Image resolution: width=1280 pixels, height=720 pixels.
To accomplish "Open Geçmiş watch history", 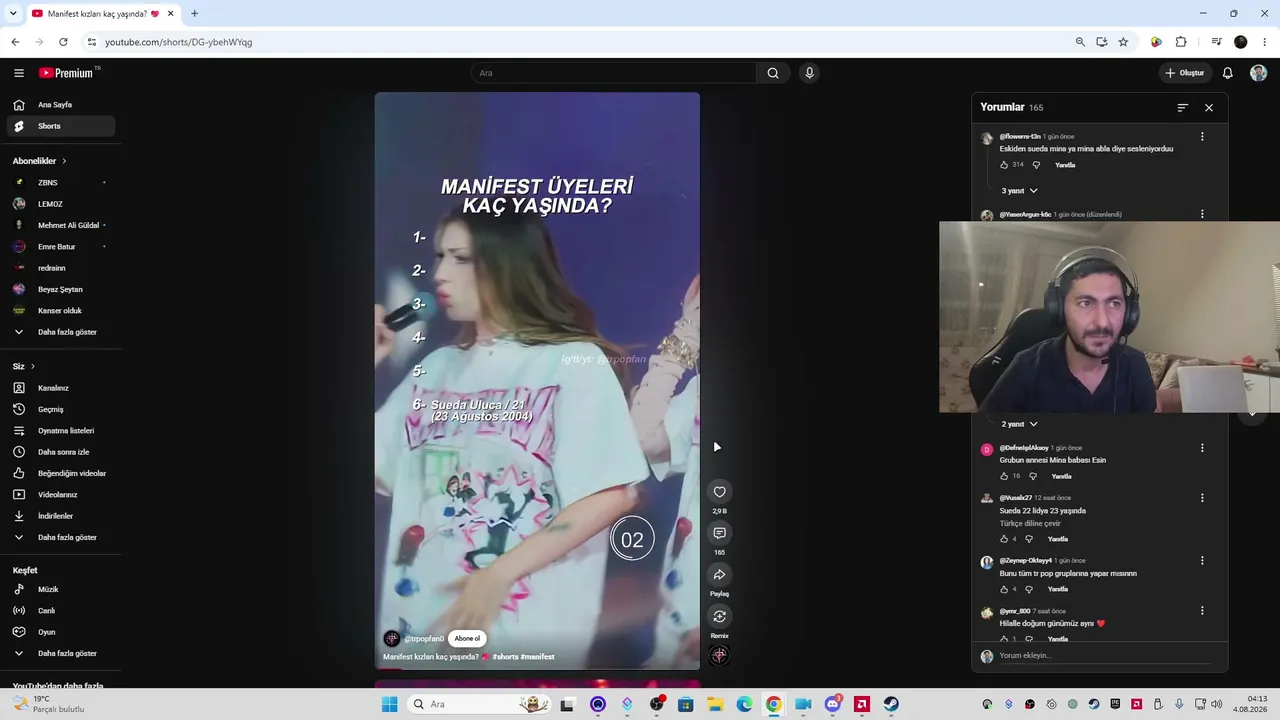I will point(60,409).
